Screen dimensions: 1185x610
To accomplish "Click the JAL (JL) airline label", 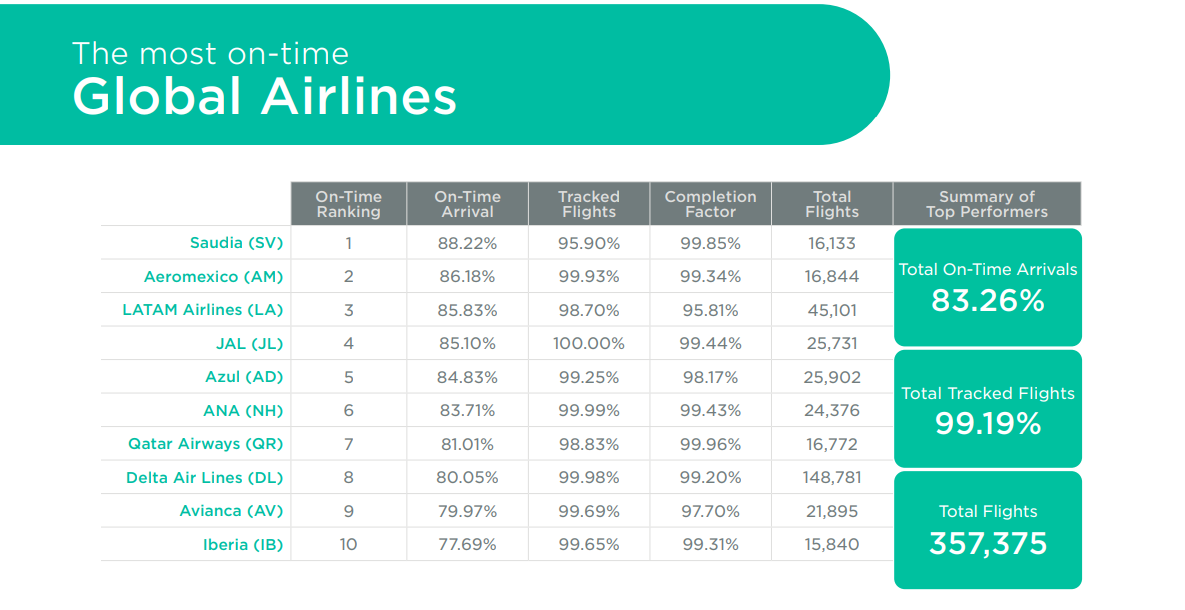I will [249, 343].
